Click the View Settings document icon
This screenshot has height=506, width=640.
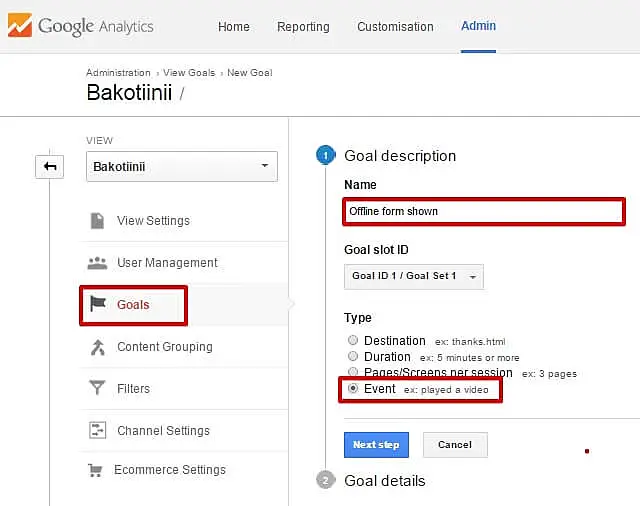click(97, 221)
